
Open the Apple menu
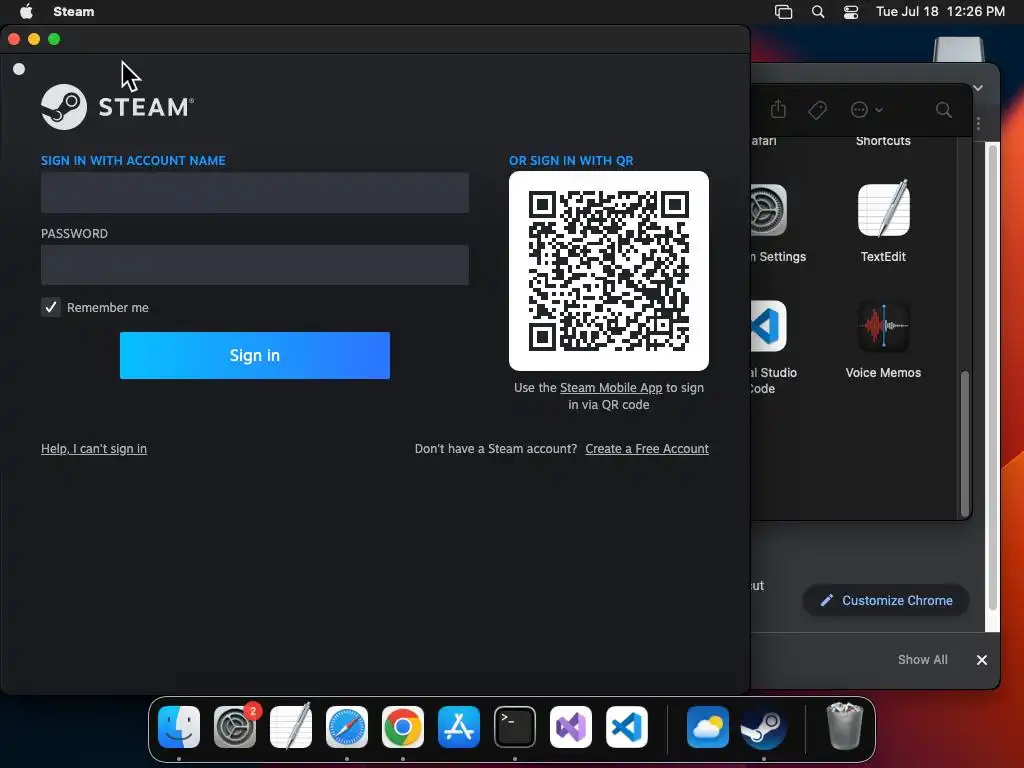click(x=26, y=12)
